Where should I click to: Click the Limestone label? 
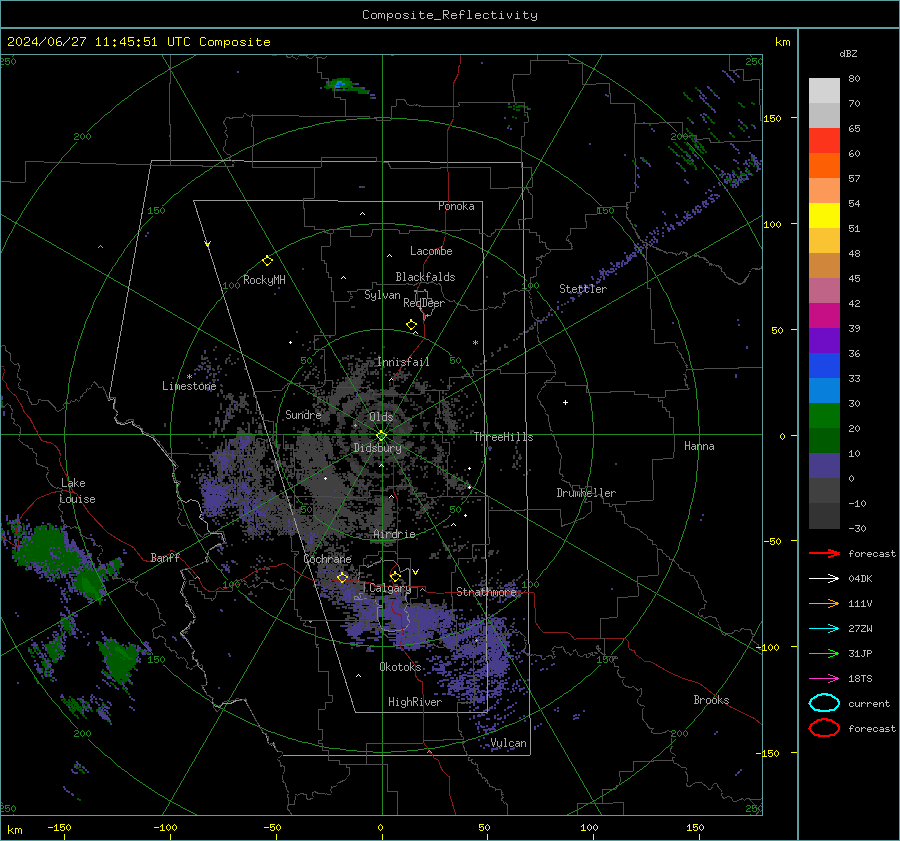click(189, 386)
